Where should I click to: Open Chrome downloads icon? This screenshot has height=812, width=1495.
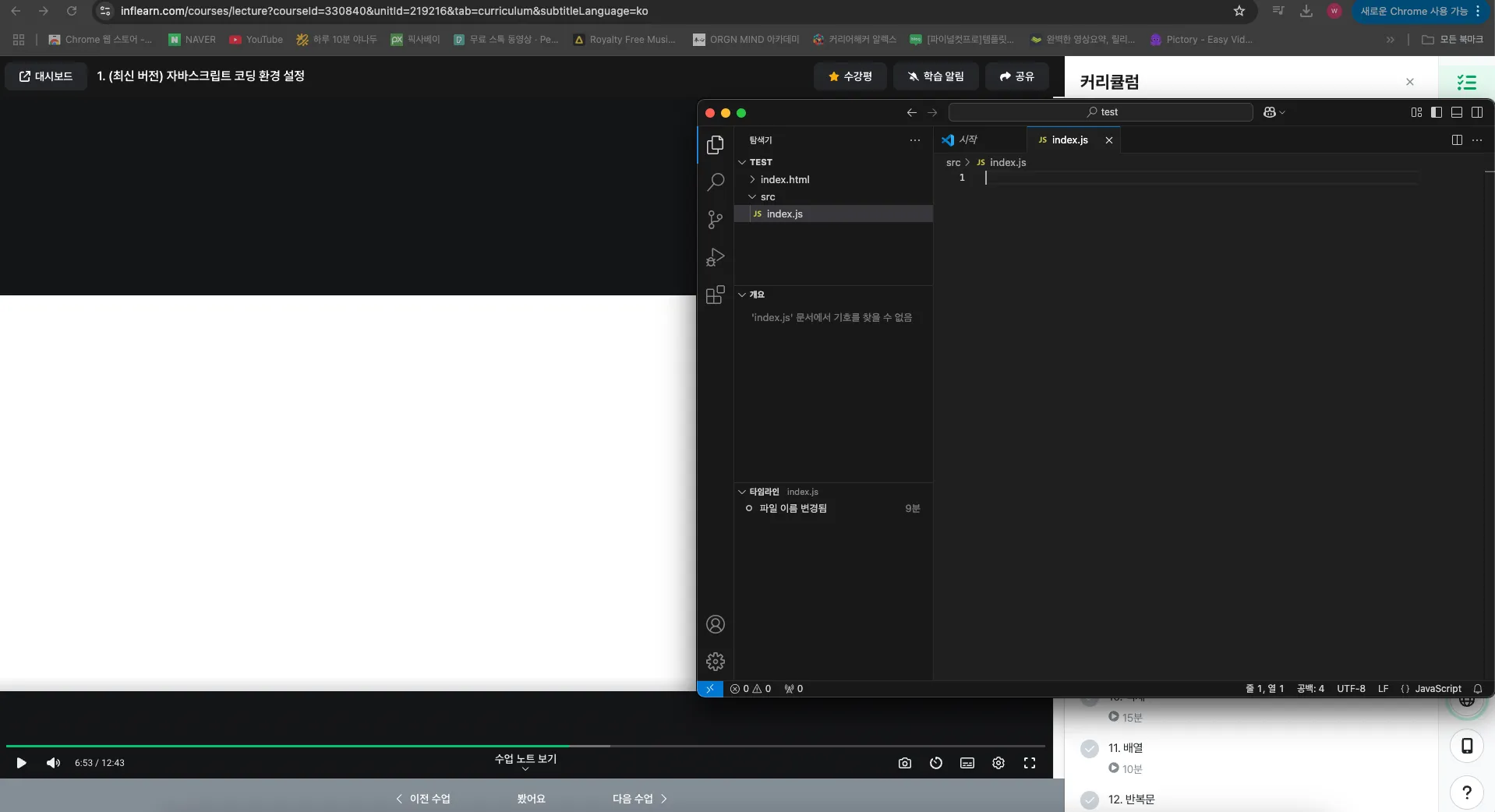[x=1306, y=11]
